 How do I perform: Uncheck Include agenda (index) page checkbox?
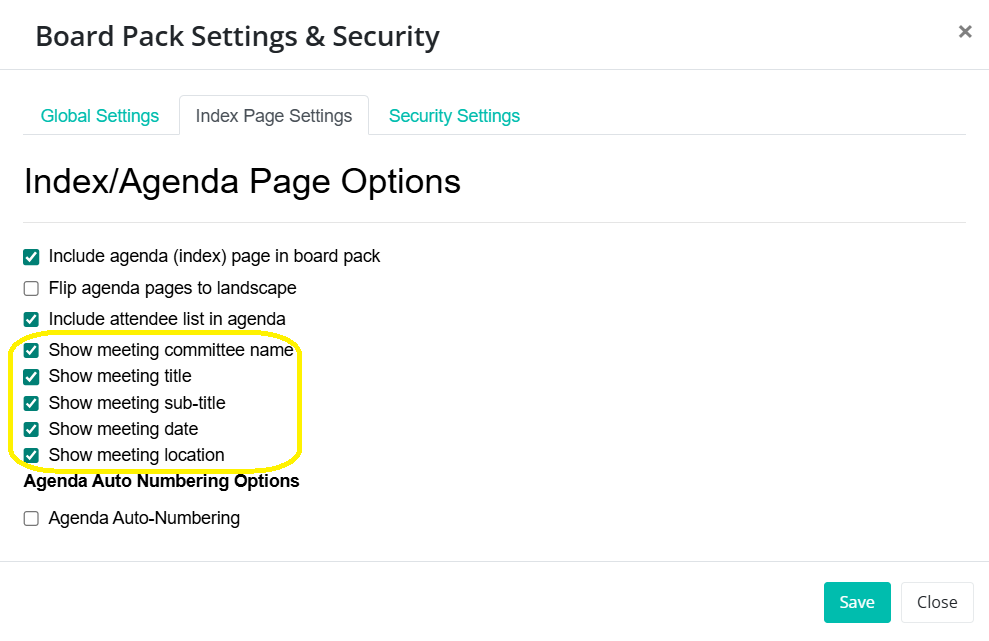(31, 257)
